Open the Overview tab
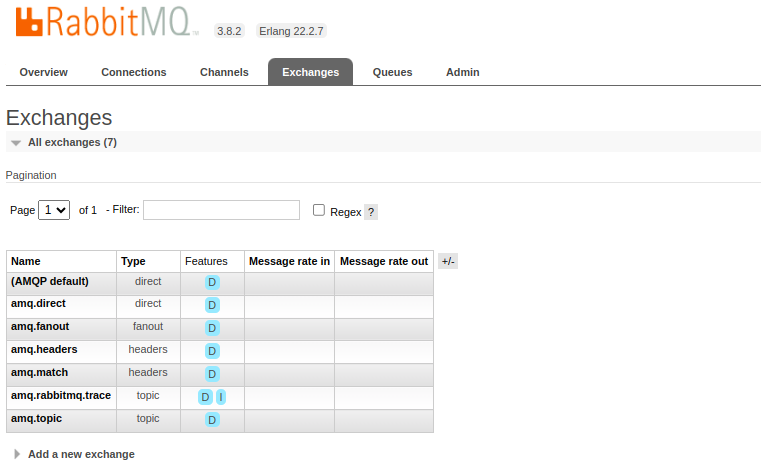This screenshot has height=474, width=761. coord(44,72)
